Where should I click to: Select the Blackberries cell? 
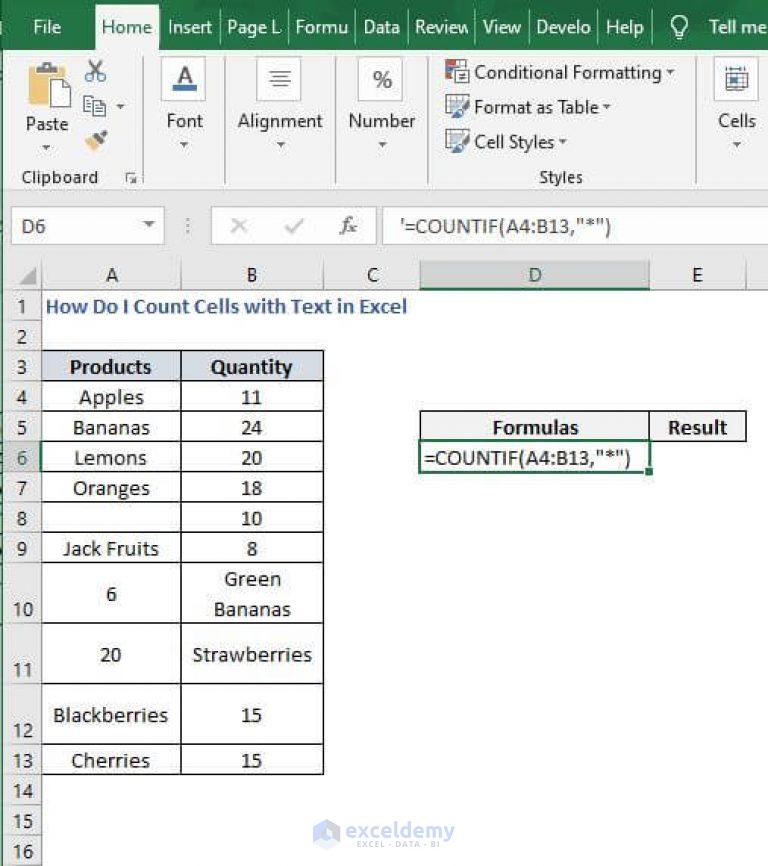coord(111,715)
